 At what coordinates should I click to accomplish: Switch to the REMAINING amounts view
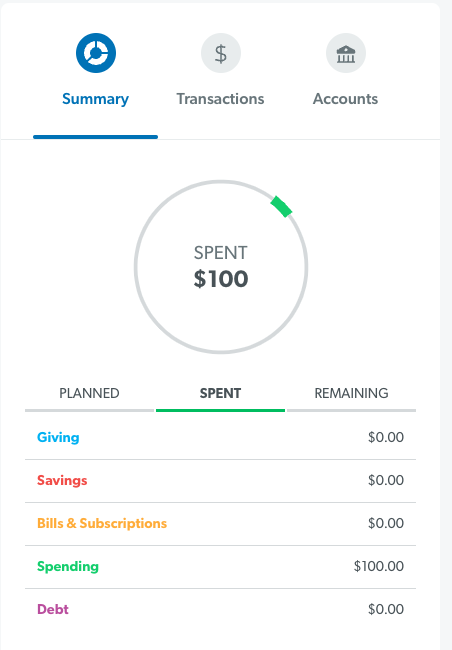pyautogui.click(x=351, y=393)
